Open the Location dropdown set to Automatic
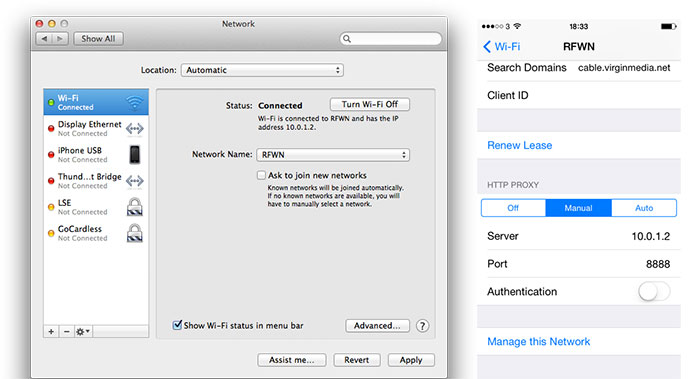The height and width of the screenshot is (379, 700). click(x=262, y=70)
